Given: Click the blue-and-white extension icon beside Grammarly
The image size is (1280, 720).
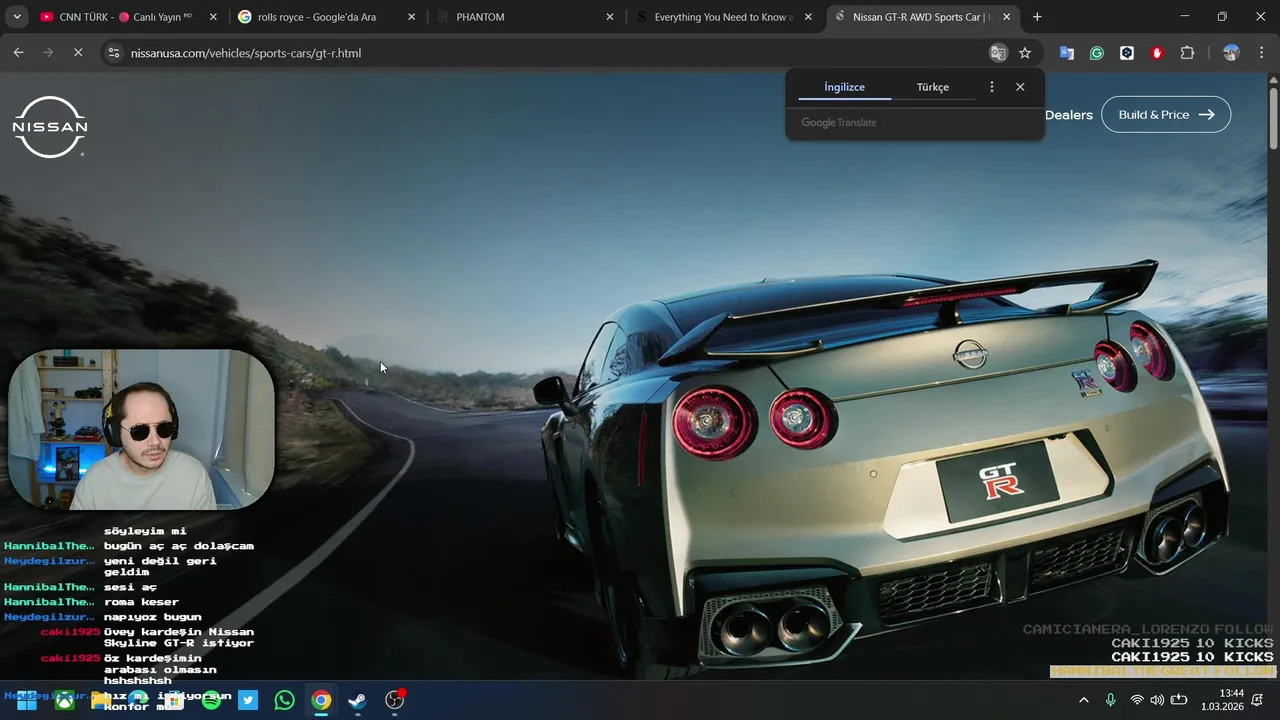Looking at the screenshot, I should (1127, 53).
